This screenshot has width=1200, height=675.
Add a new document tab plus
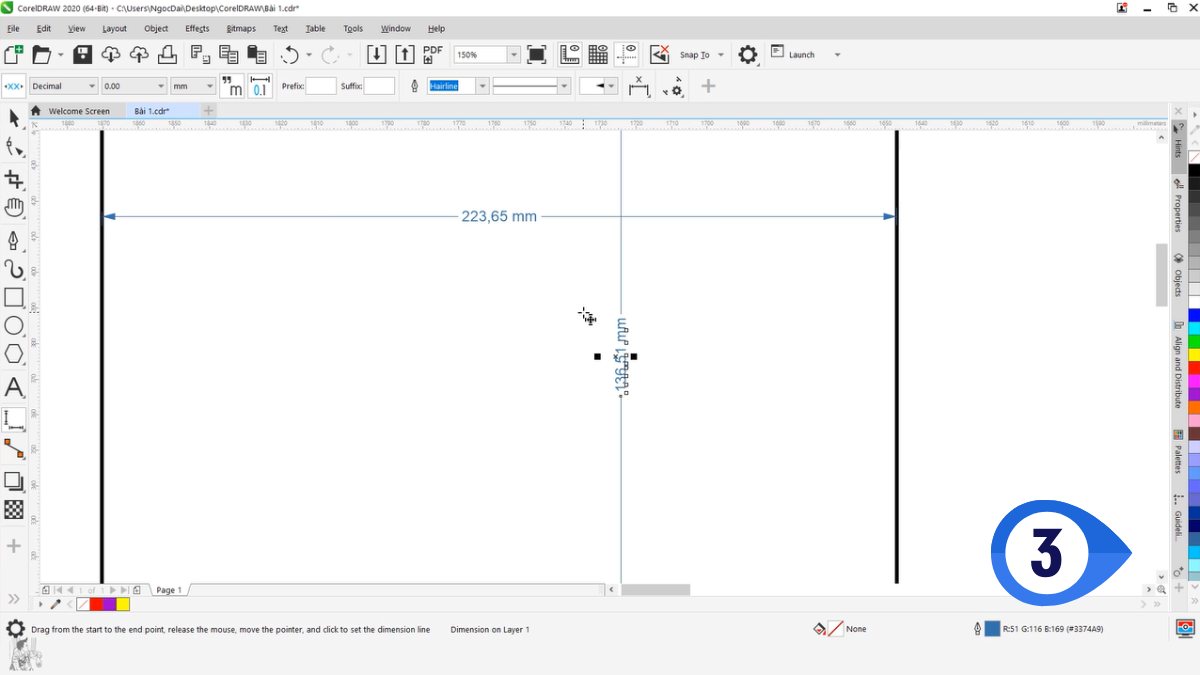point(208,111)
